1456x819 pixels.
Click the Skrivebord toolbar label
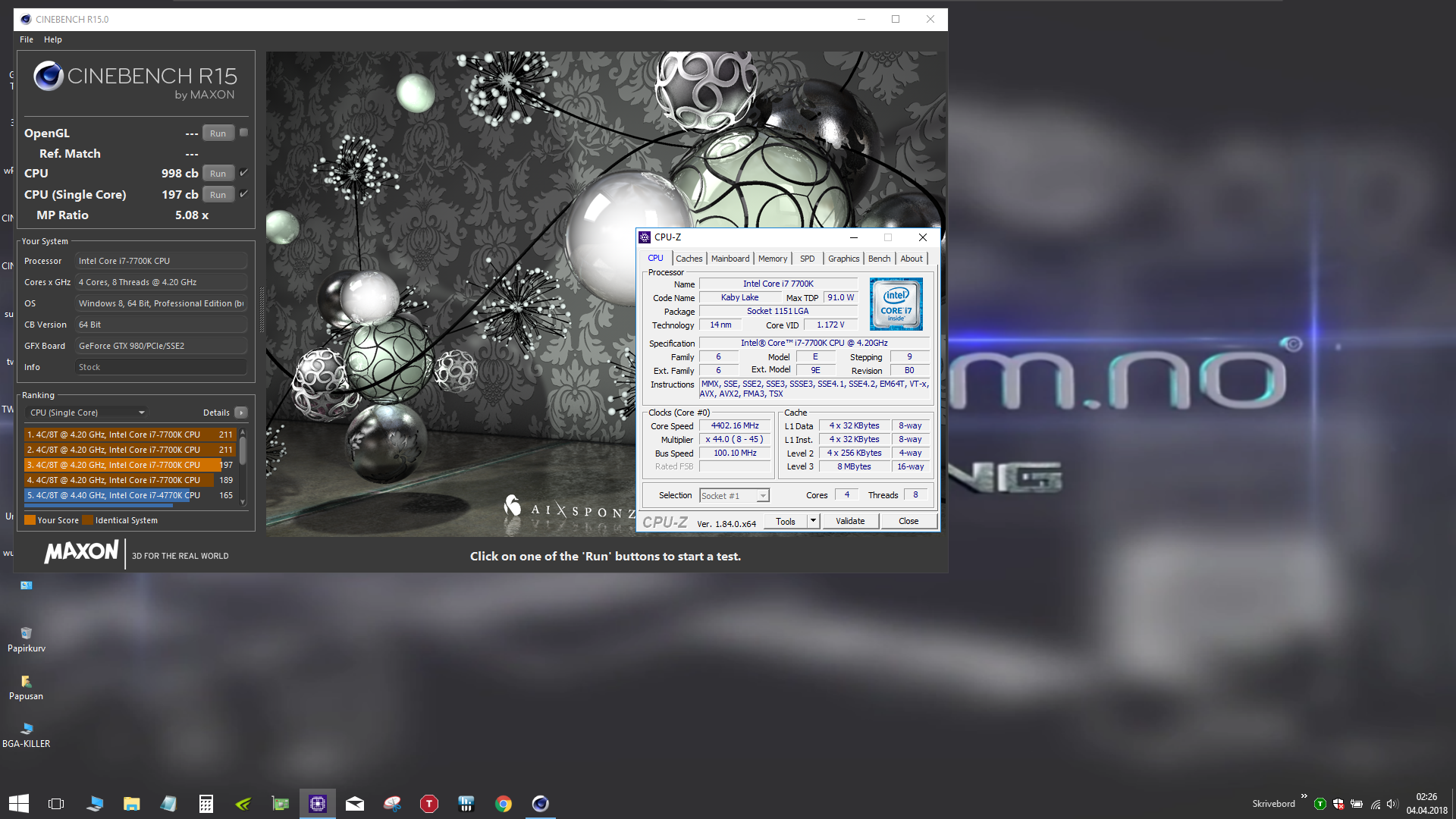tap(1273, 804)
